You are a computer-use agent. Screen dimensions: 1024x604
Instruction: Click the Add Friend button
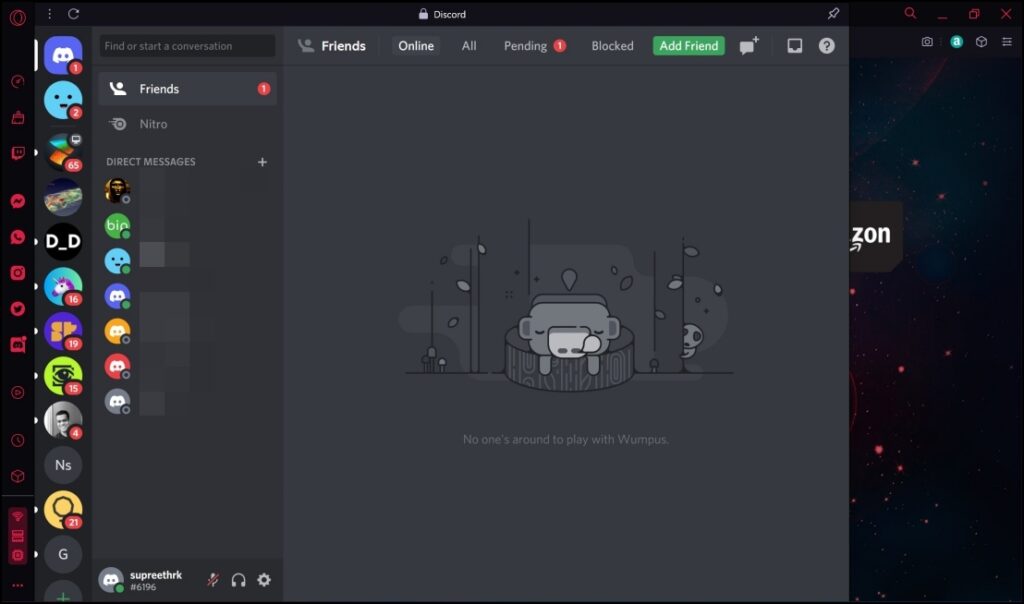(688, 46)
